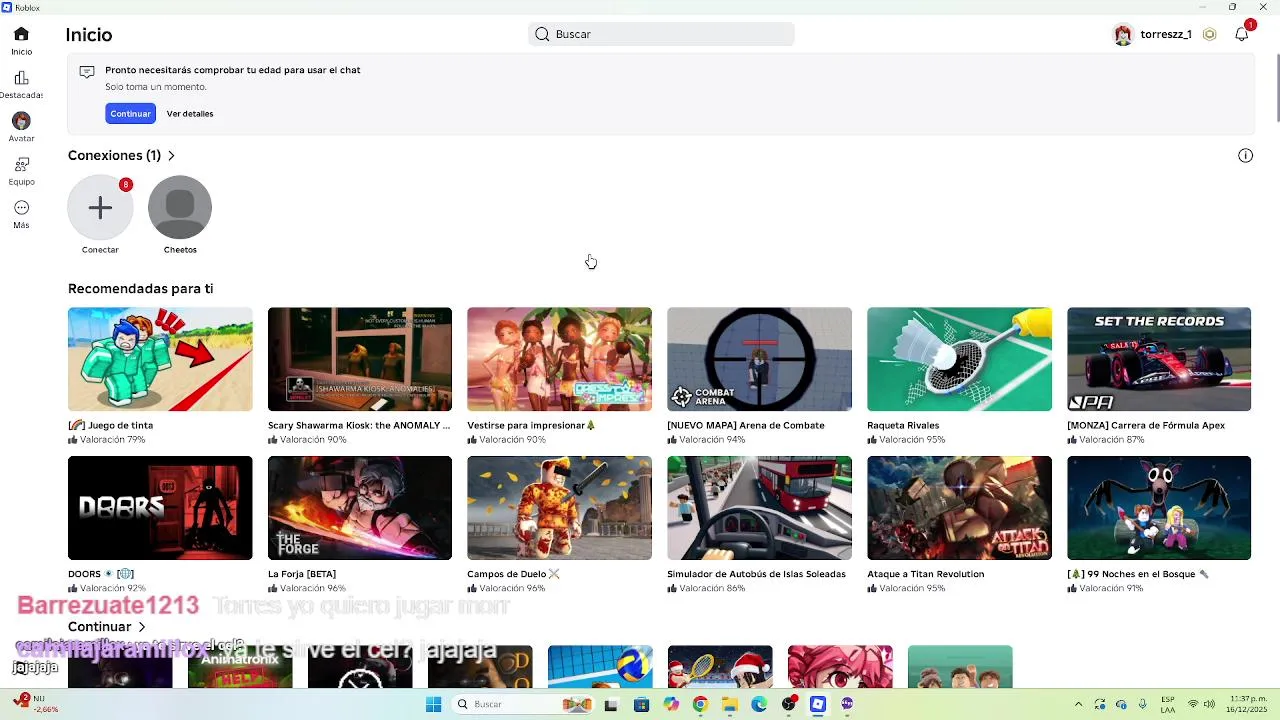The height and width of the screenshot is (720, 1280).
Task: Open Destacadas charts in the sidebar
Action: 21,85
